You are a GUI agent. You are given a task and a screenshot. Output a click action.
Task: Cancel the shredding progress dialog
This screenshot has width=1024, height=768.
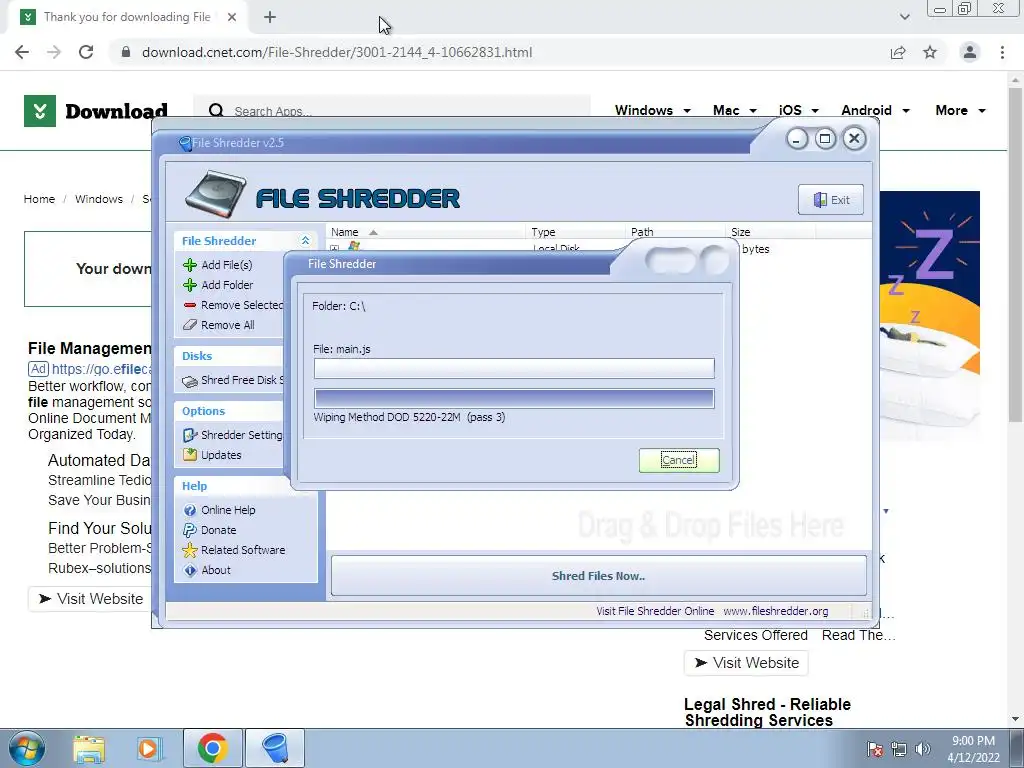pyautogui.click(x=679, y=460)
